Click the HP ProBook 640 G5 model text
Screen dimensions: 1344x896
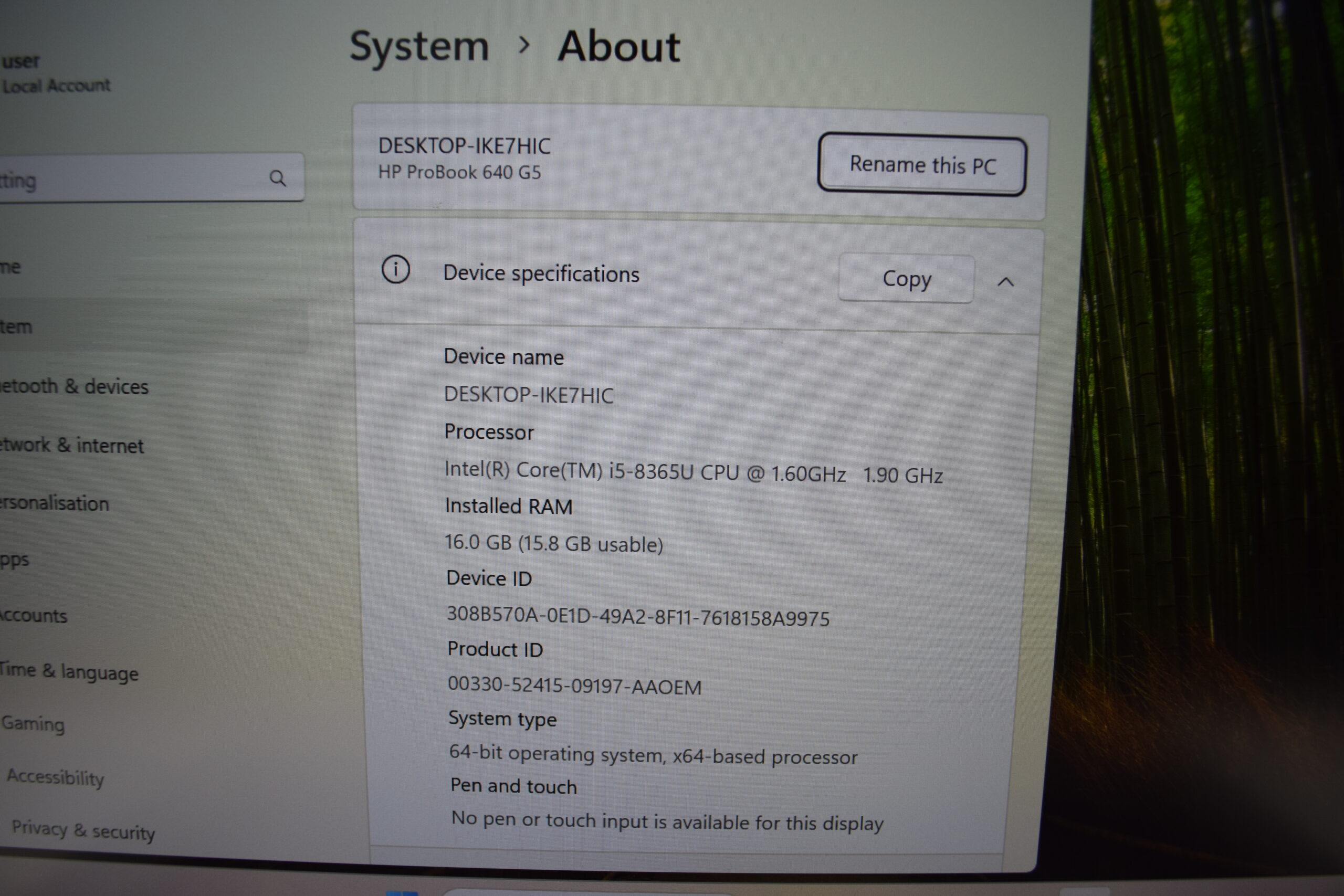pos(459,172)
